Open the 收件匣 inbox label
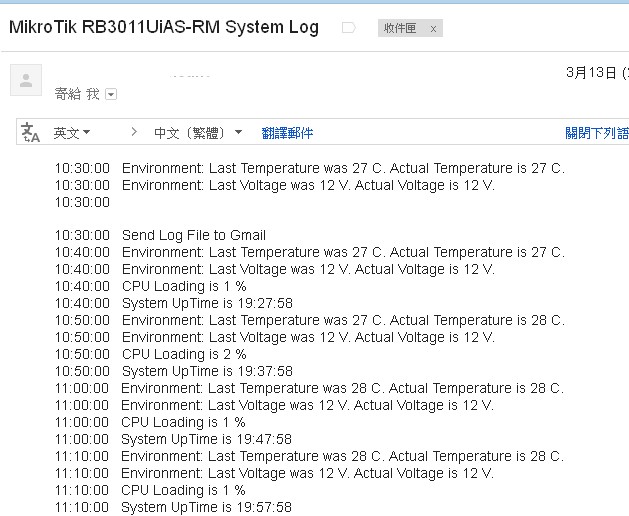The height and width of the screenshot is (516, 629). pos(400,28)
